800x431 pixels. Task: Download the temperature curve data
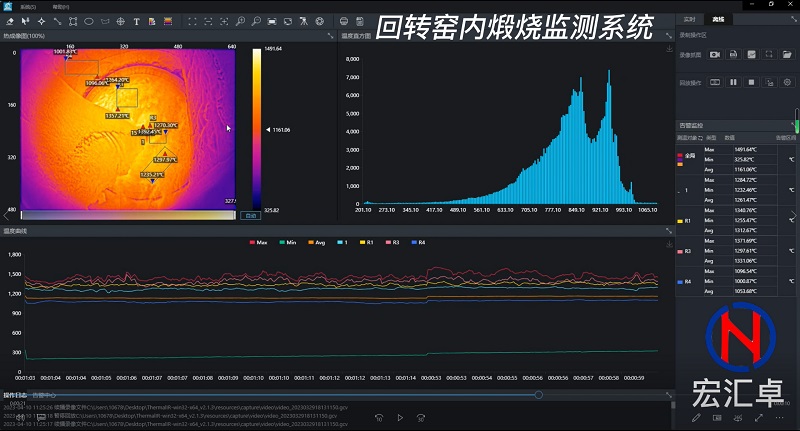669,244
